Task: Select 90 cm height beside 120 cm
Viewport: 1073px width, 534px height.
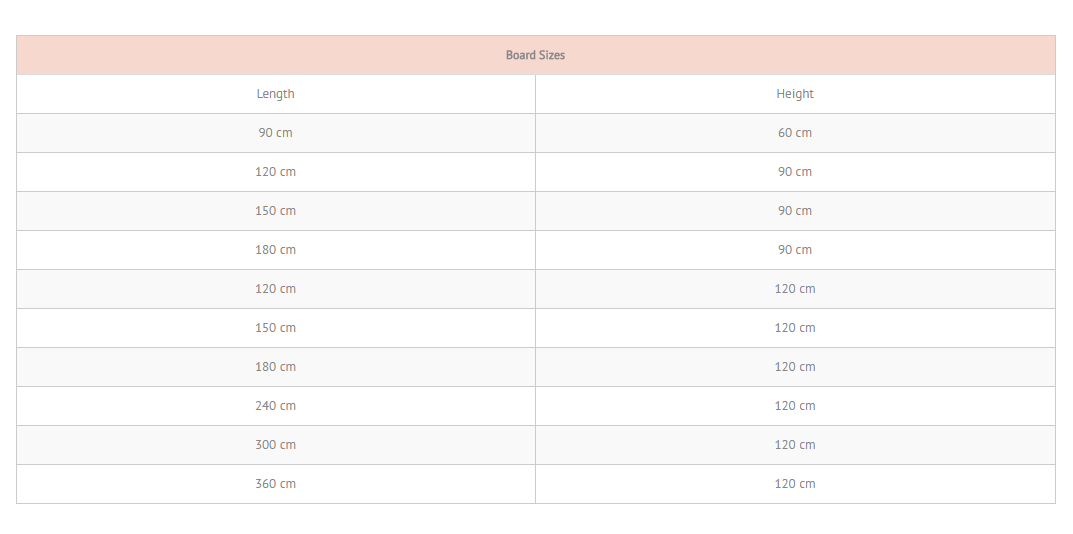Action: click(x=795, y=172)
